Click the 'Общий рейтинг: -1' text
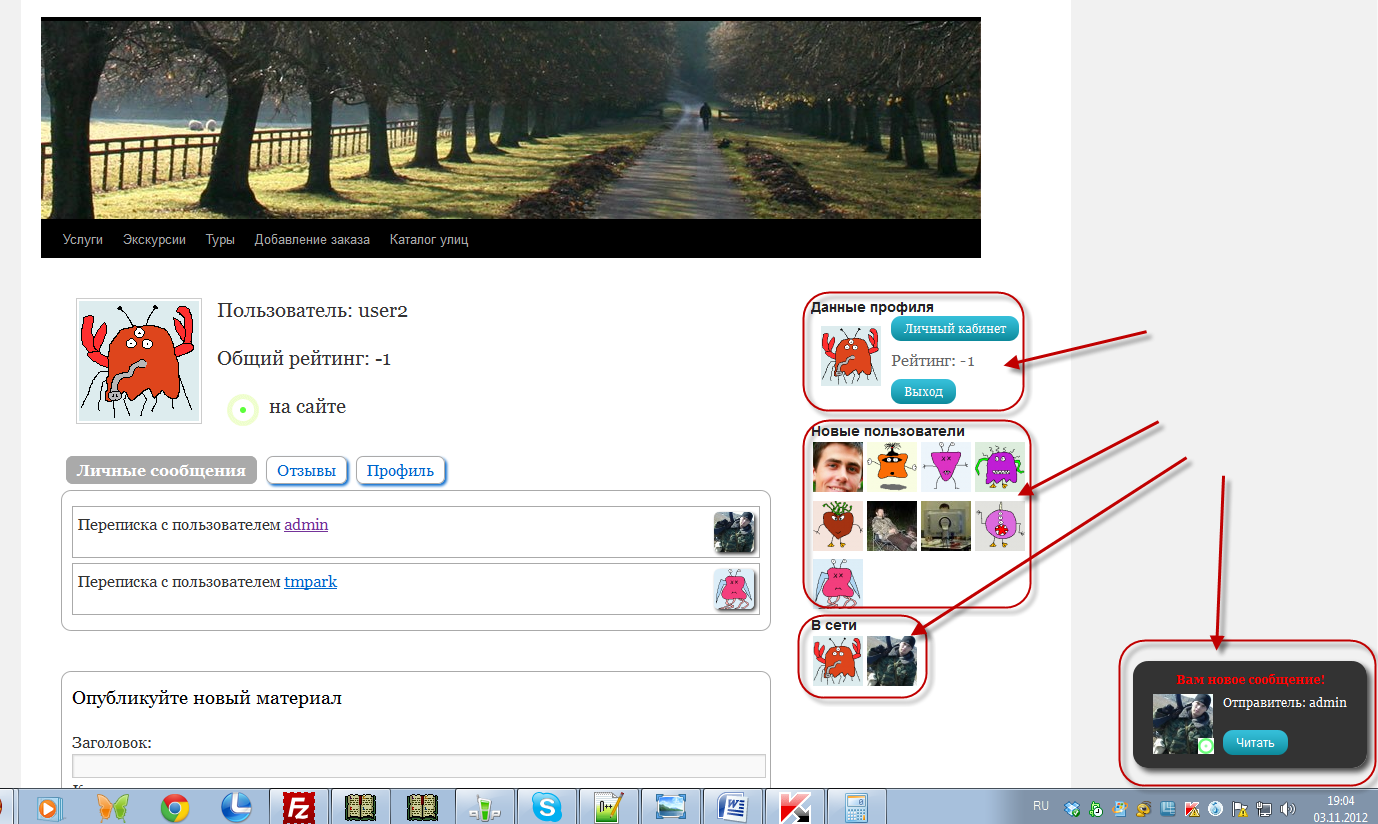The image size is (1378, 824). [x=304, y=360]
